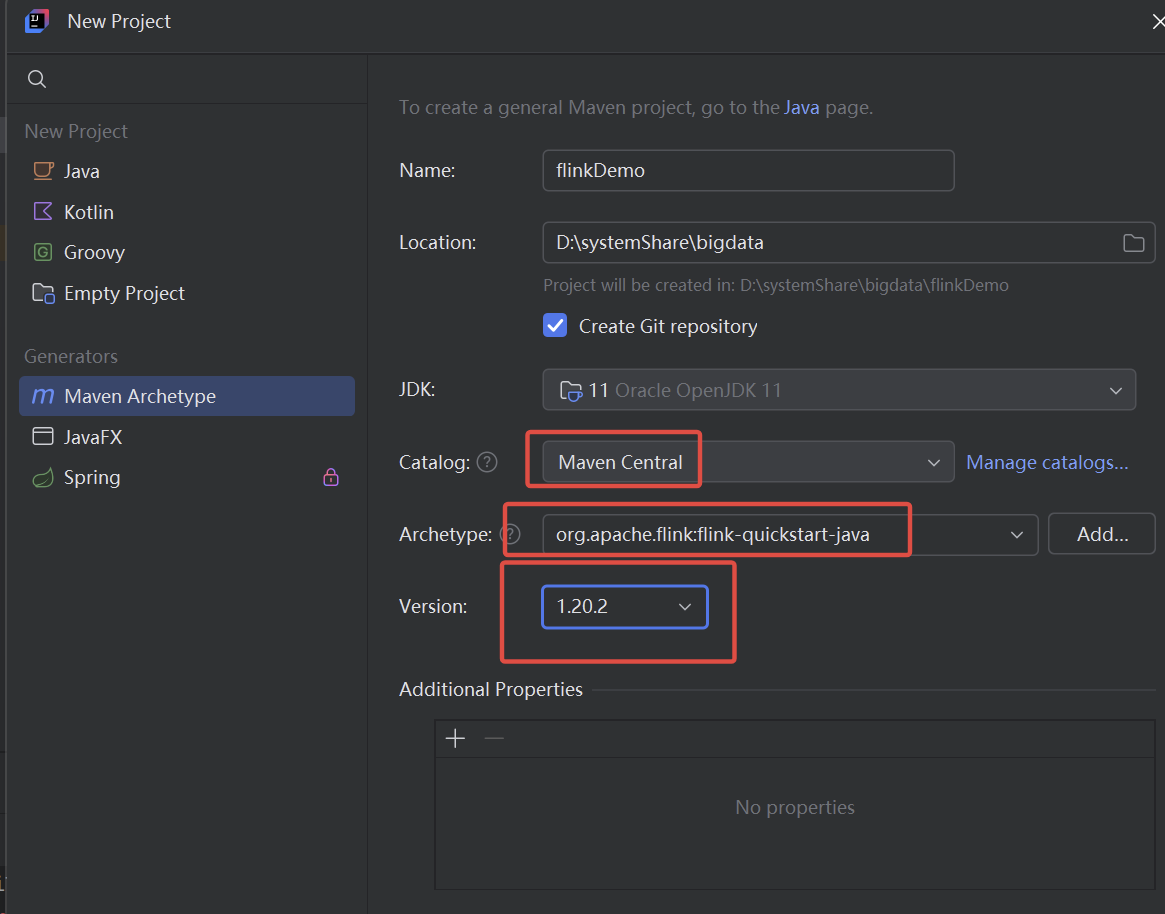Click the Archetype help question icon
The width and height of the screenshot is (1165, 914).
click(x=510, y=534)
